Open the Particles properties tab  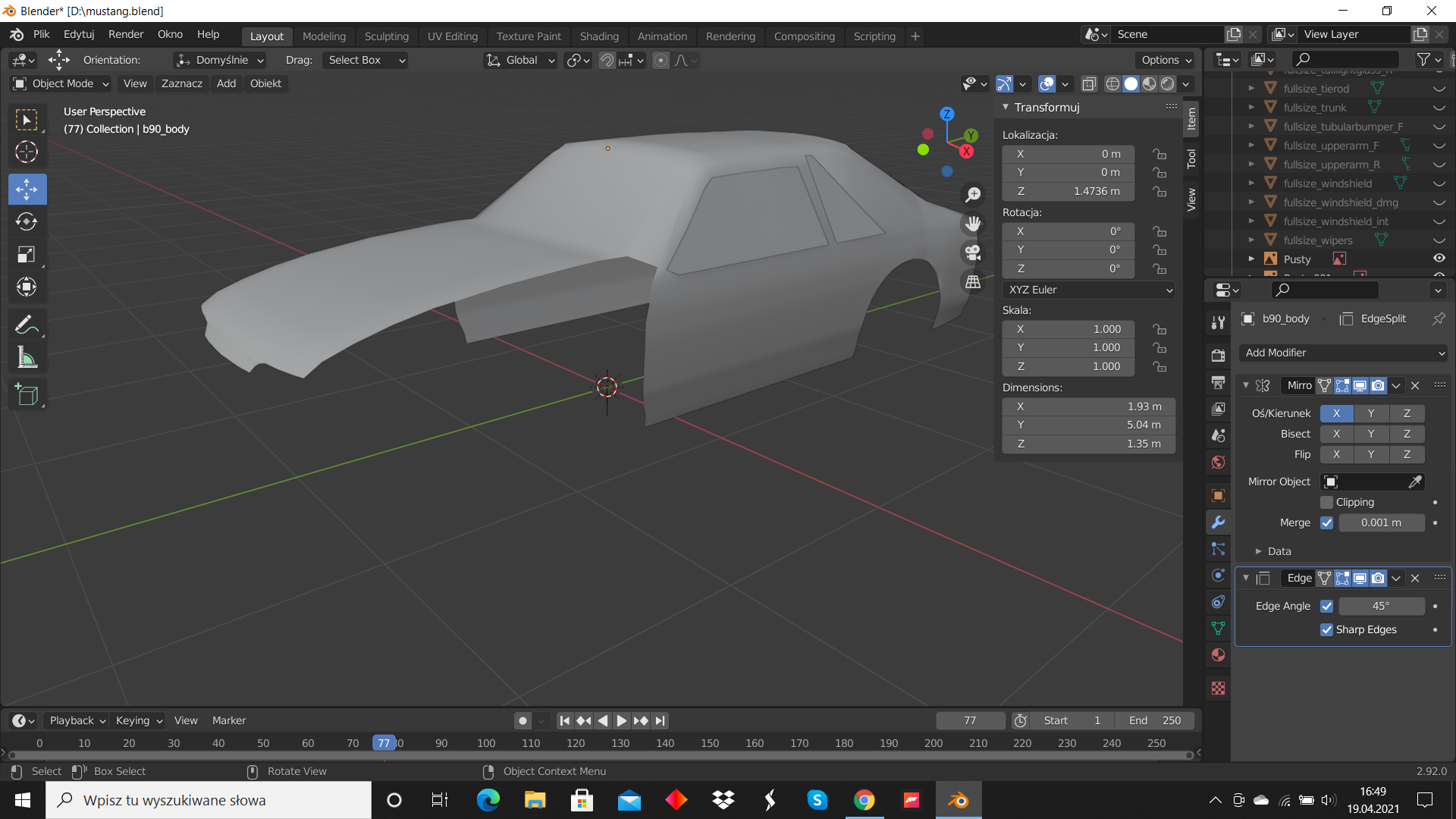tap(1218, 548)
